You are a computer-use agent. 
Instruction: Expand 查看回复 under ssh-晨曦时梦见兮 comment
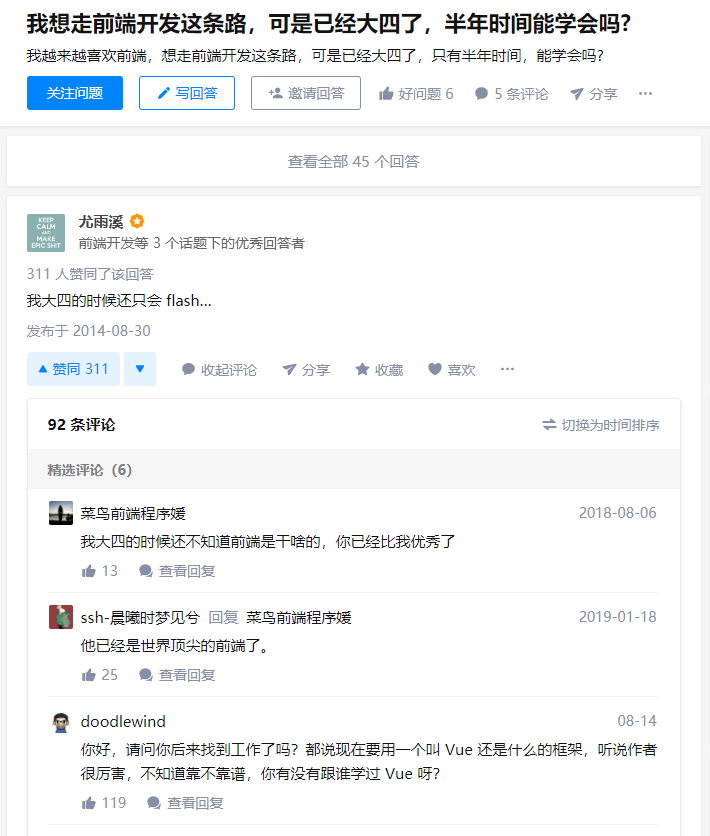pos(177,675)
